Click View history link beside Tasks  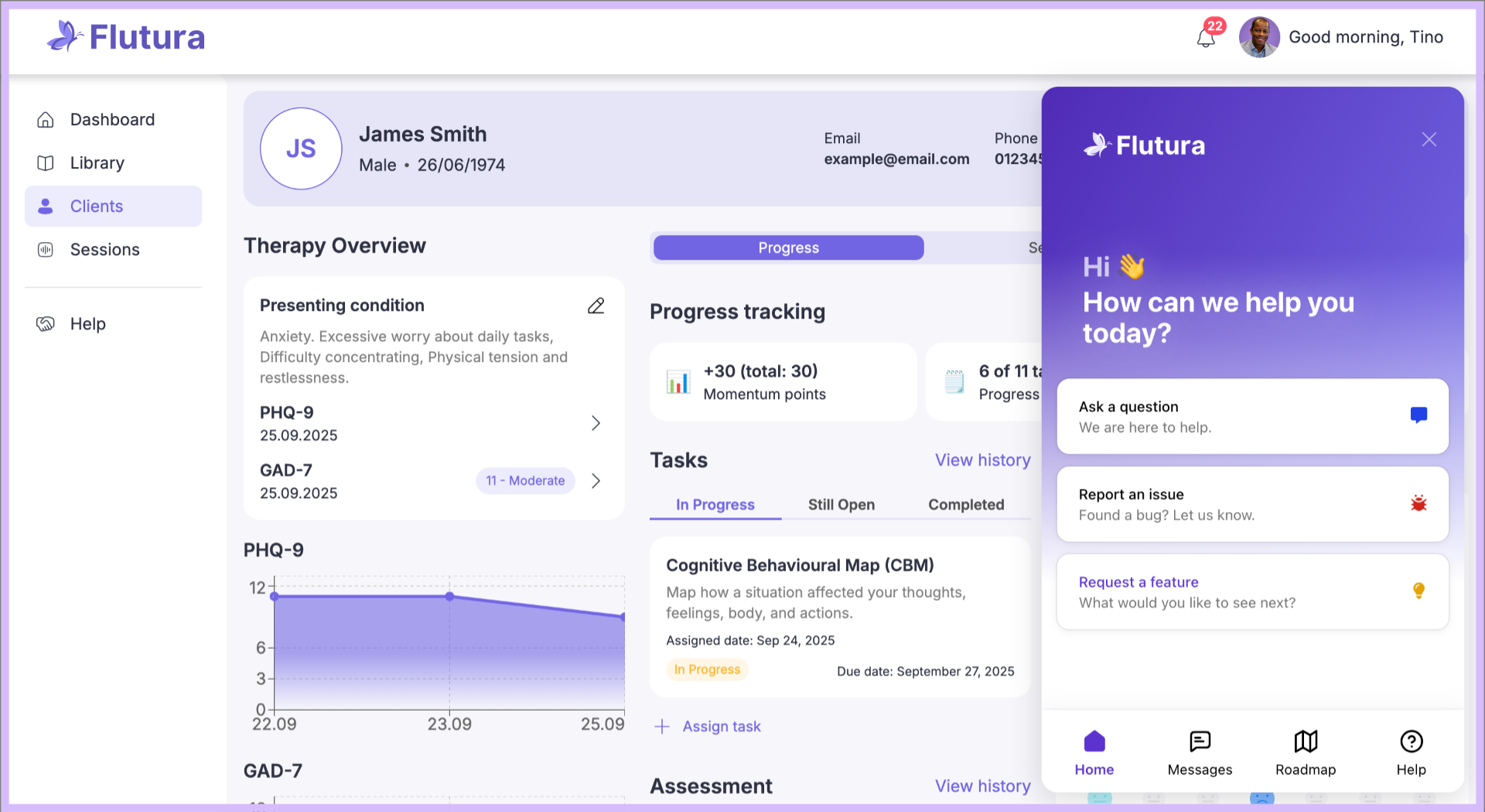click(x=982, y=460)
